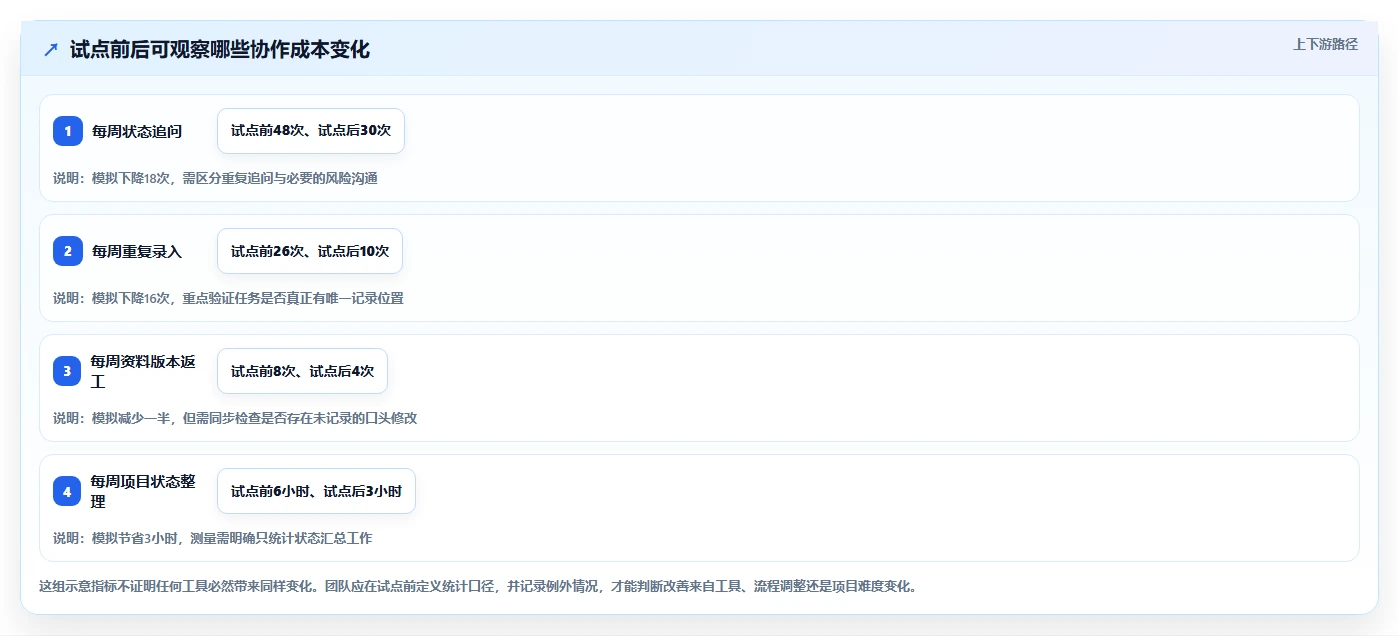This screenshot has width=1399, height=636.
Task: Click the note 模拟减少一半 description
Action: point(235,418)
